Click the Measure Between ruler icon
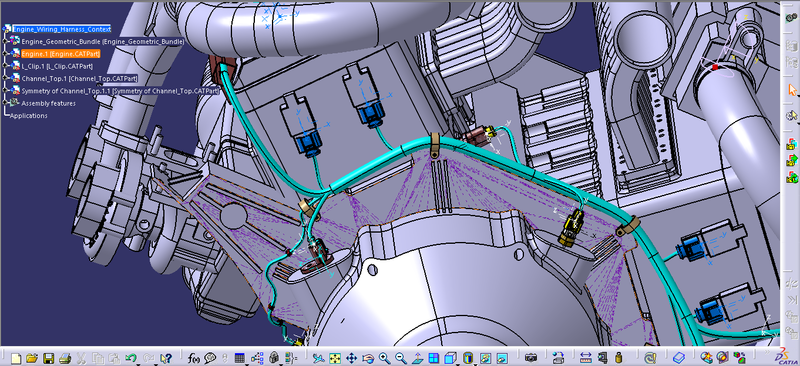Viewport: 800px width, 366px height. point(585,358)
